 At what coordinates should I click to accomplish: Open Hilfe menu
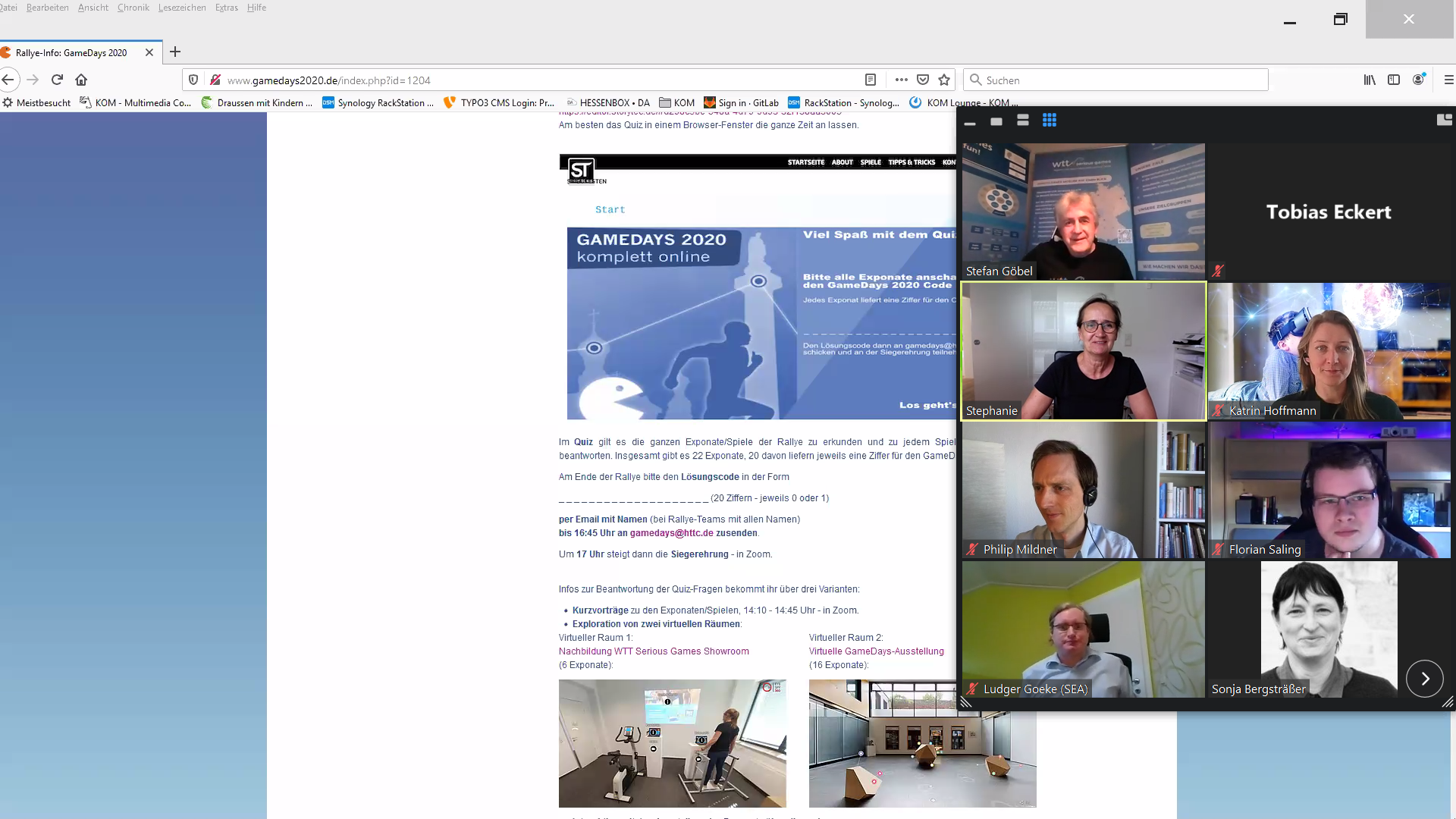click(256, 8)
